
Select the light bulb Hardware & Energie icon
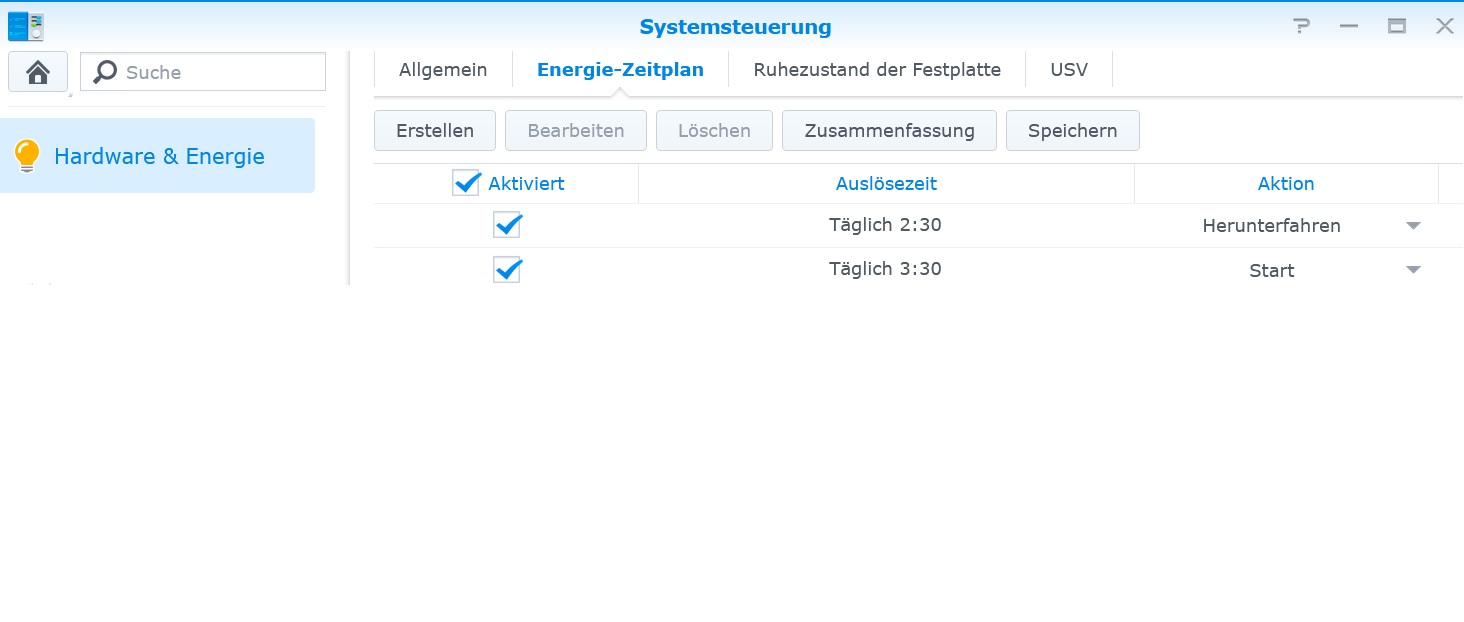tap(27, 155)
